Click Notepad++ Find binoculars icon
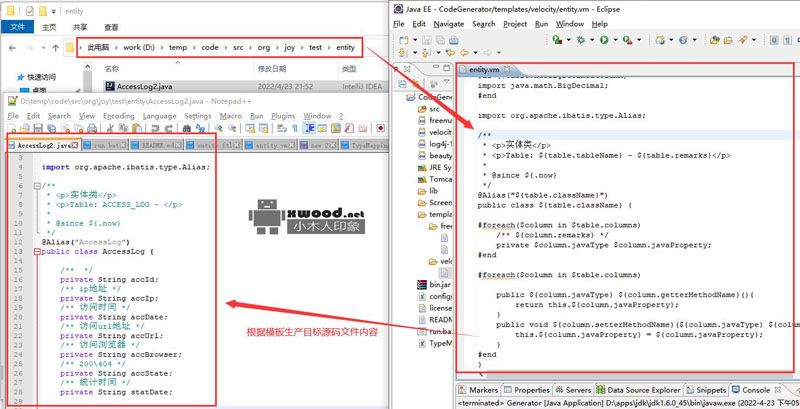 (x=187, y=128)
